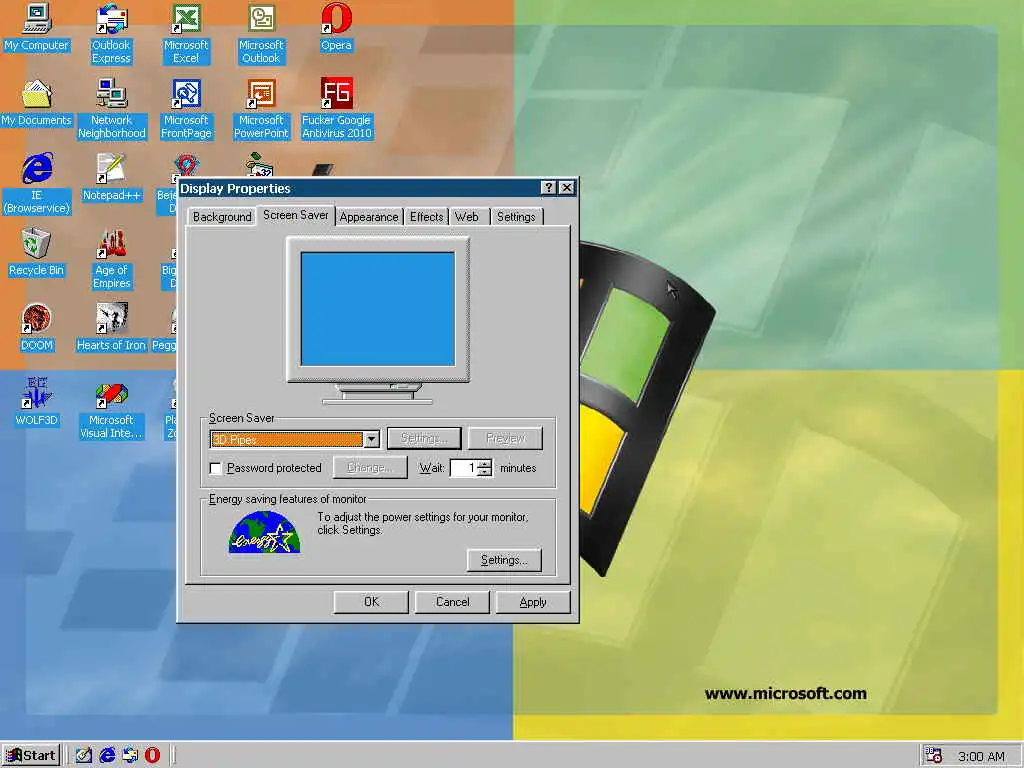
Task: Select the Antivirus 2010 desktop icon
Action: point(336,109)
